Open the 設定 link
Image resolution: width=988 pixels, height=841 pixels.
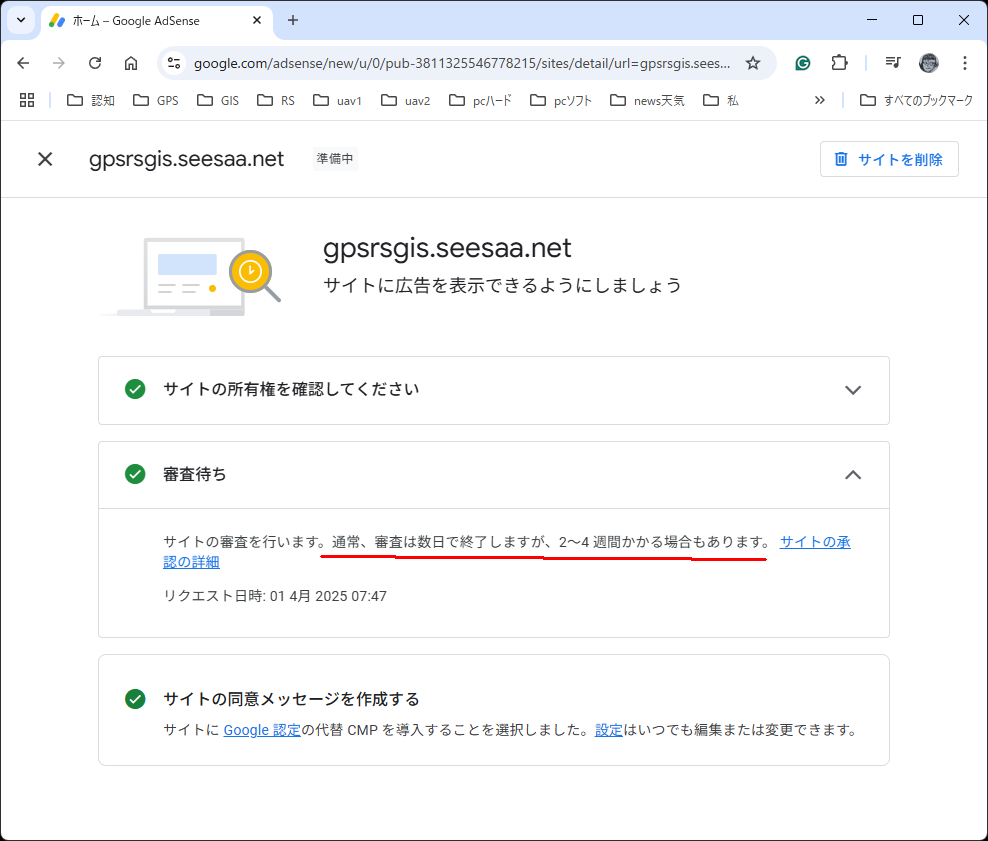coord(609,730)
